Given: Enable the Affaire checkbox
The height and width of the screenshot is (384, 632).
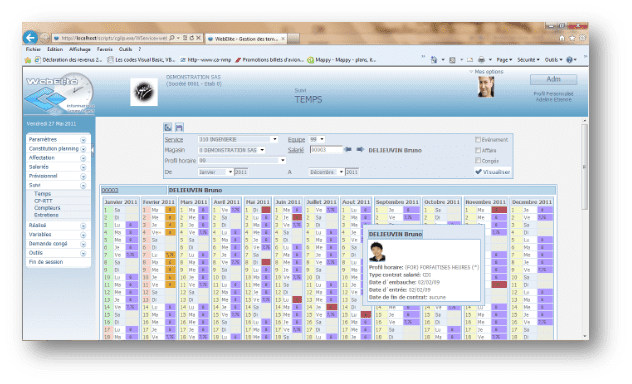Looking at the screenshot, I should click(478, 150).
